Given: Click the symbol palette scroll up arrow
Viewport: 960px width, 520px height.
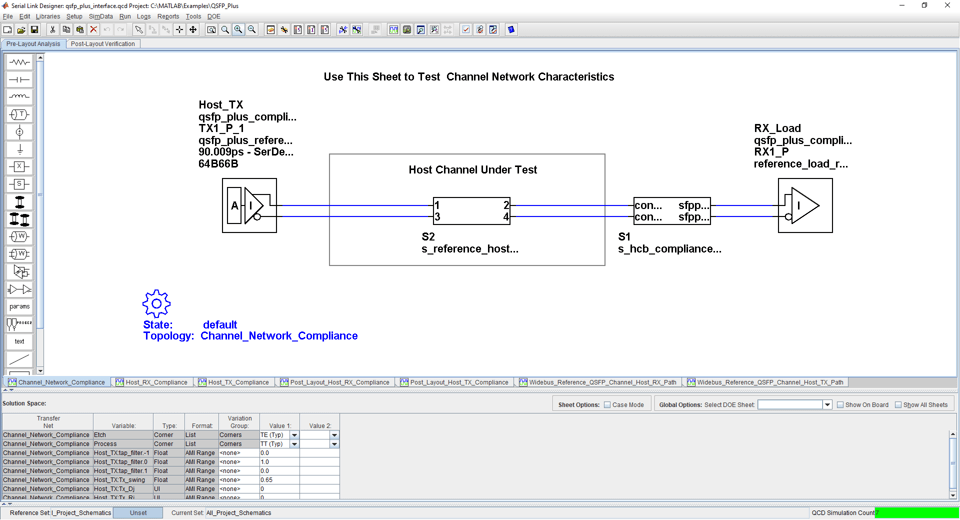Looking at the screenshot, I should click(40, 58).
